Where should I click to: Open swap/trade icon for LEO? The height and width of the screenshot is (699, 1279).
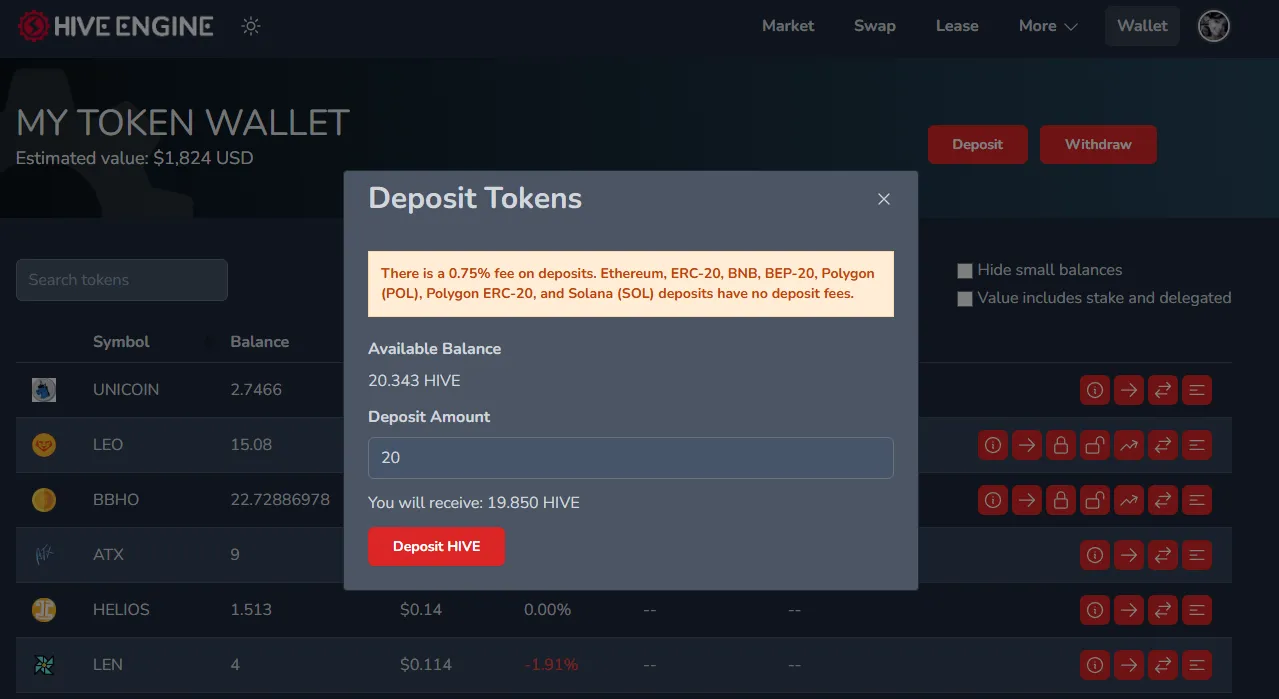tap(1163, 445)
